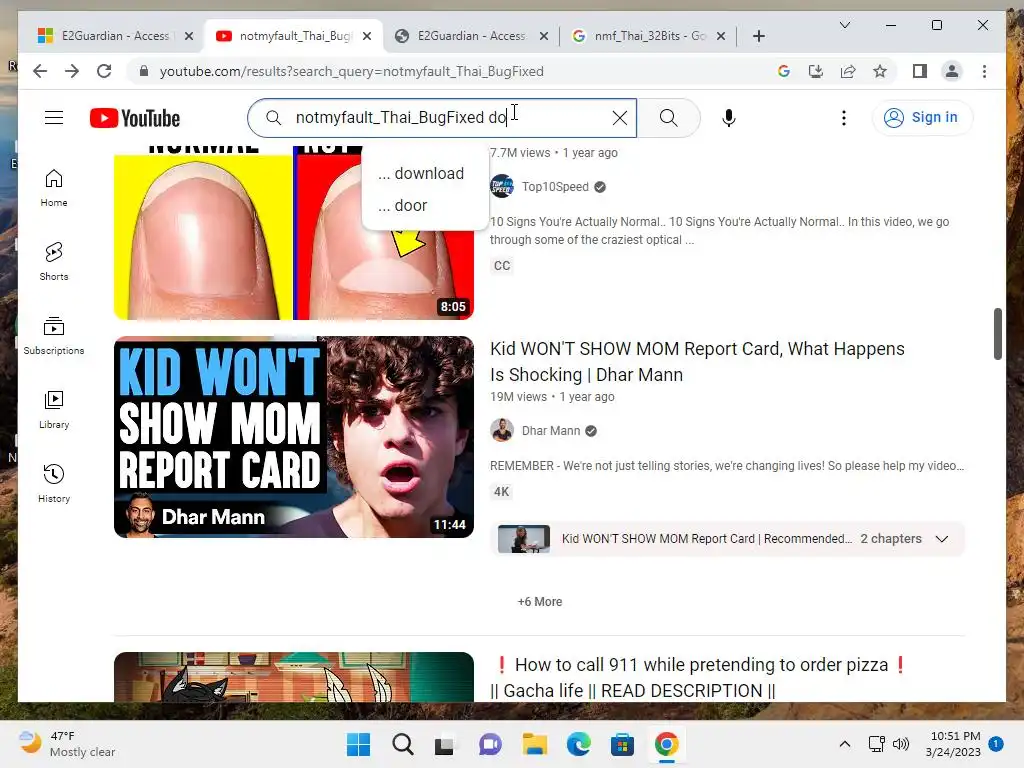This screenshot has width=1024, height=768.
Task: Run search with the magnifier button
Action: pyautogui.click(x=668, y=118)
